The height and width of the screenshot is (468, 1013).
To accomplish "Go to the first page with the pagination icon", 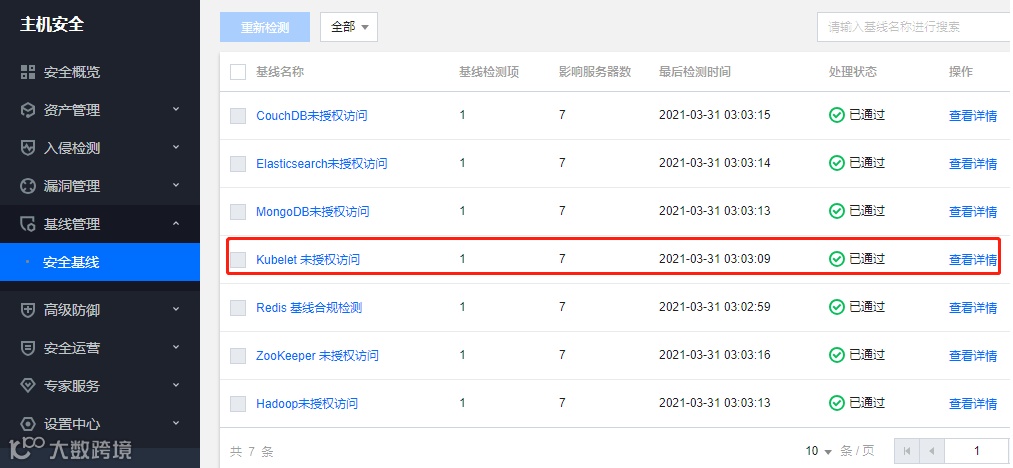I will (x=907, y=451).
